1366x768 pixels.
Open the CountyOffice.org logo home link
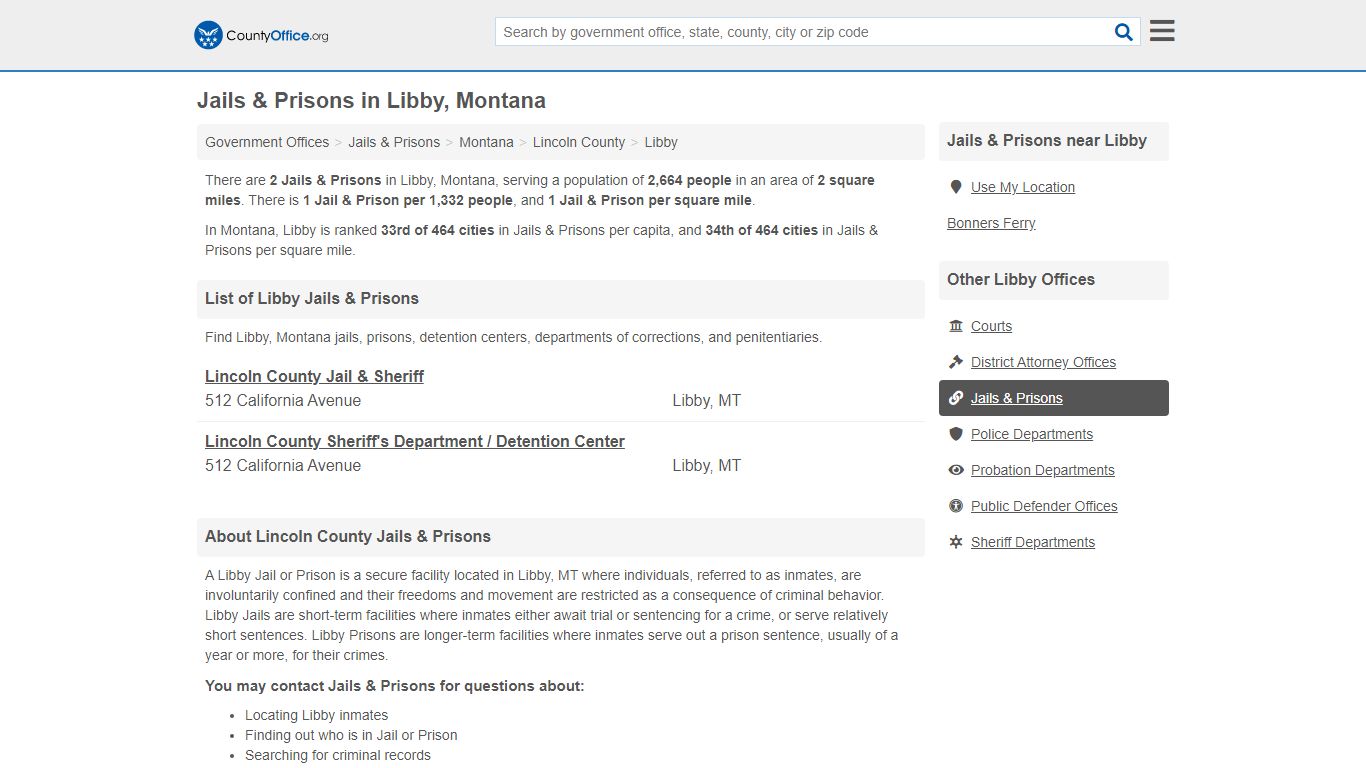click(261, 35)
